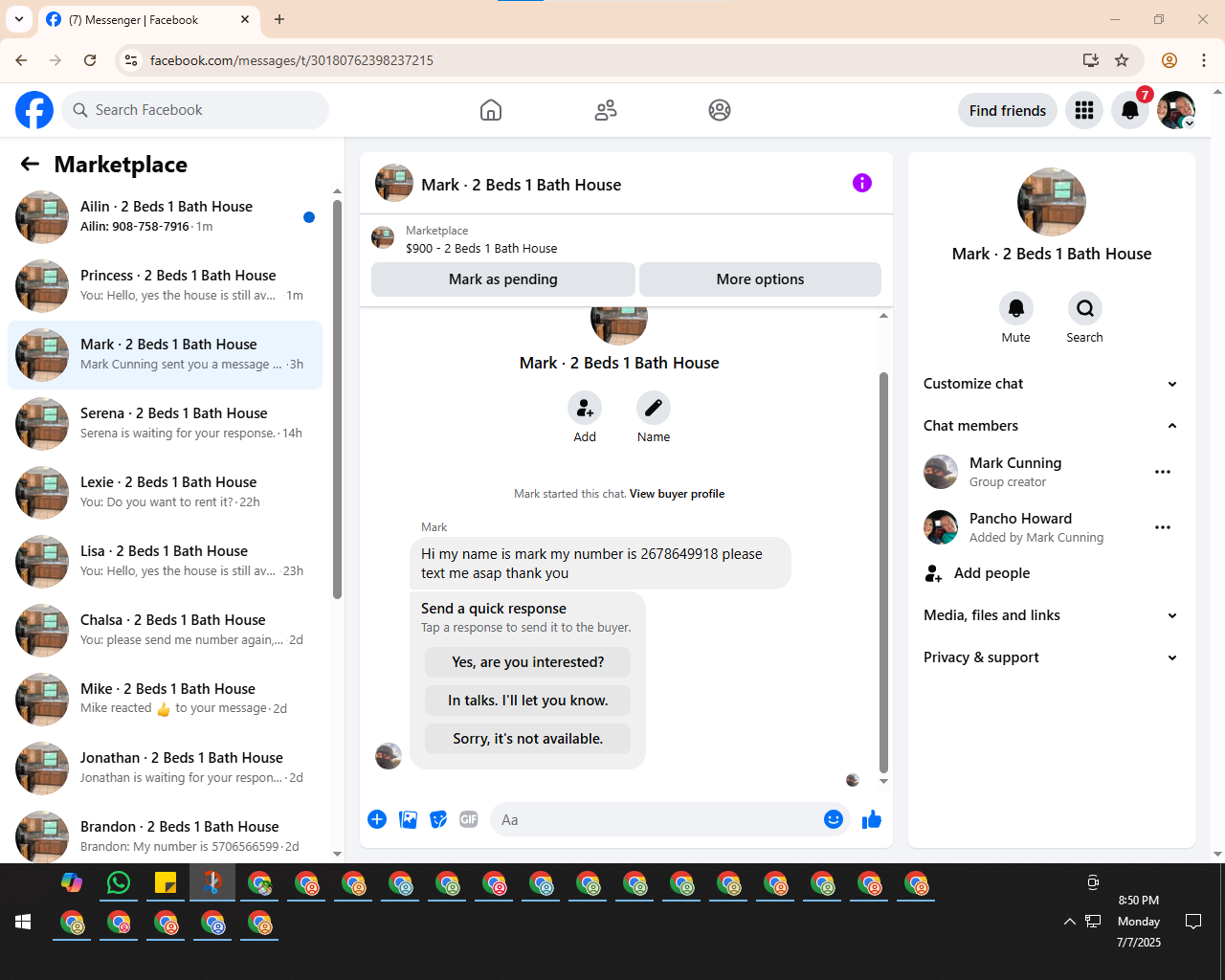Open the $900 listing thumbnail
This screenshot has width=1225, height=980.
(383, 237)
